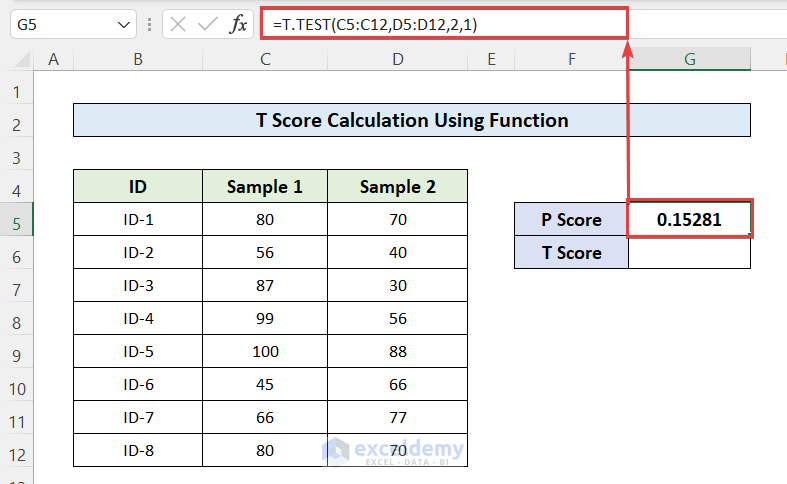Select the cell containing 100
The width and height of the screenshot is (787, 484).
[264, 351]
